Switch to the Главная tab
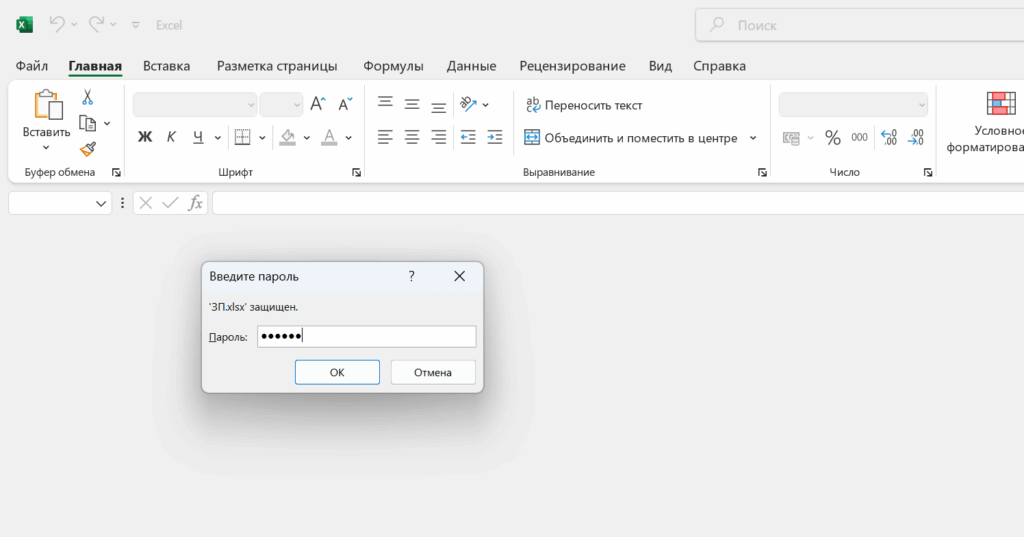 95,66
